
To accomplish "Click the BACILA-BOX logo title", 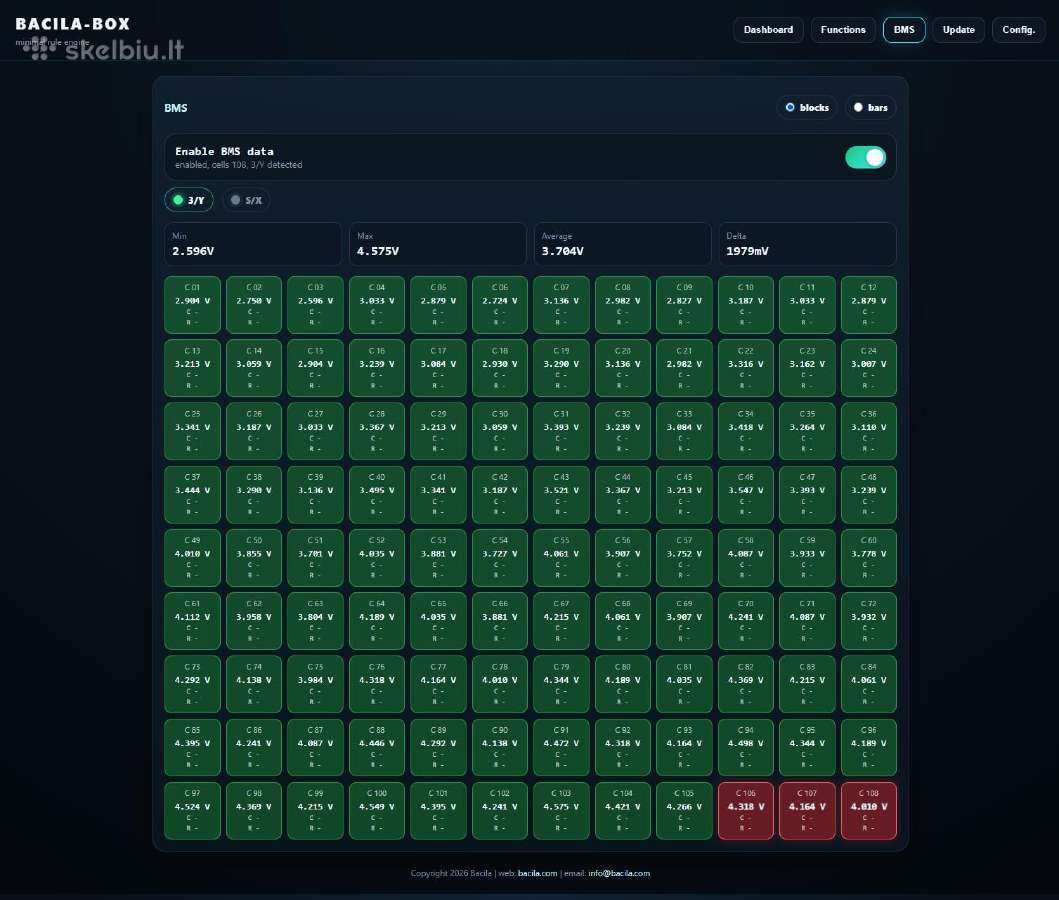I will 73,24.
